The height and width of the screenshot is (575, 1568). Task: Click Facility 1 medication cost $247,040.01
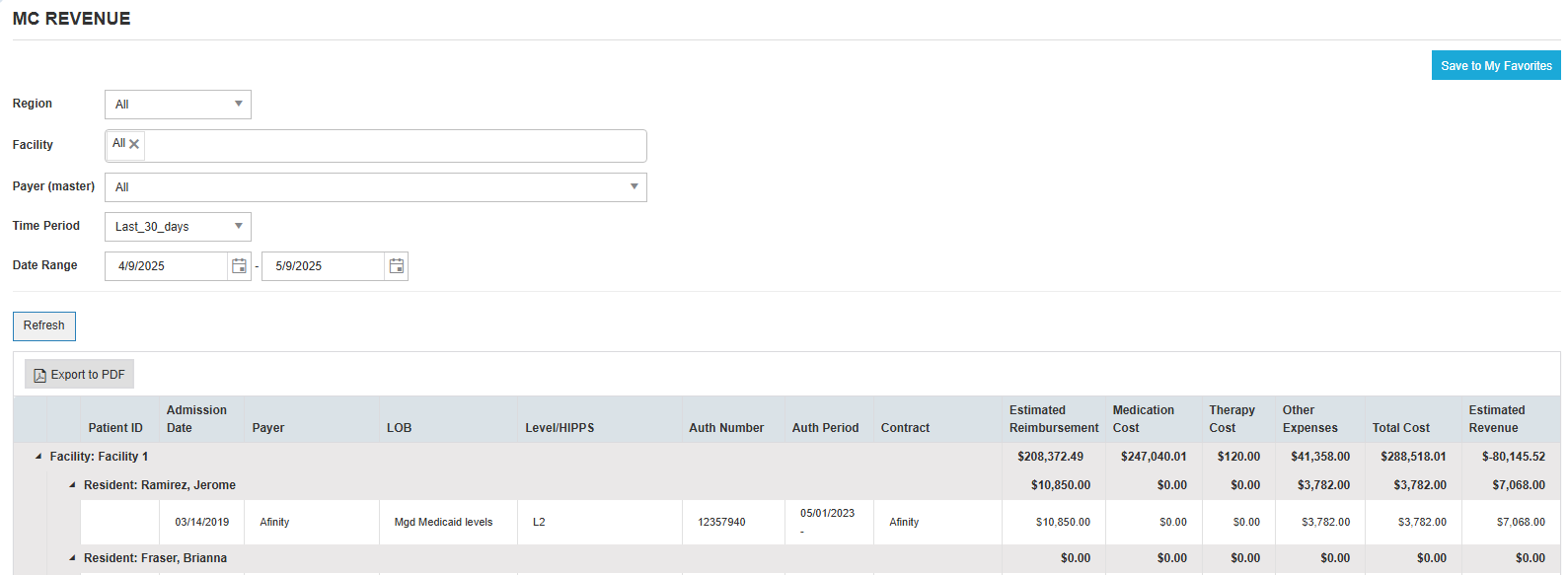pyautogui.click(x=1154, y=457)
